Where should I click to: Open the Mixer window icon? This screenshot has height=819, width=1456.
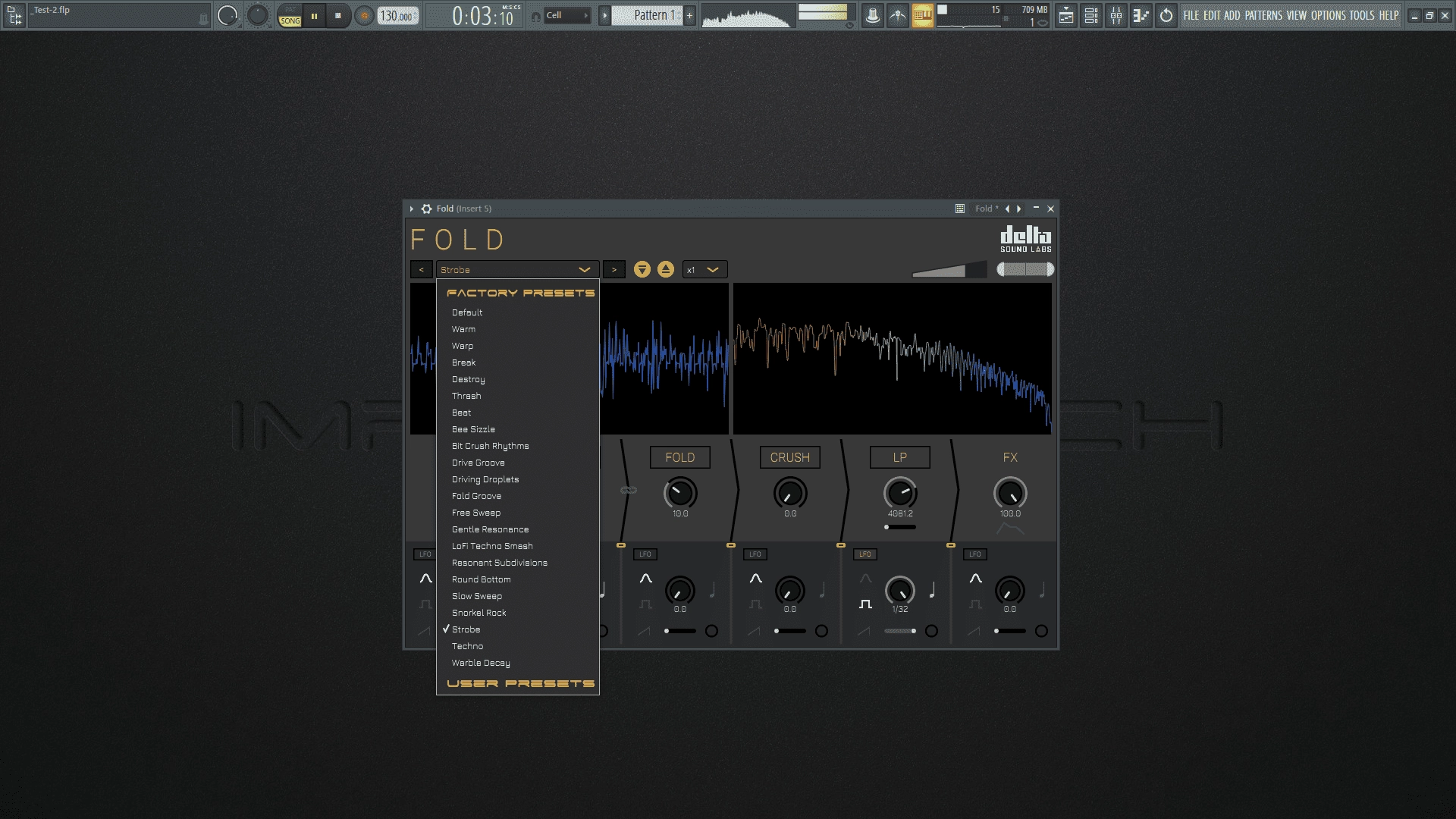[1116, 15]
